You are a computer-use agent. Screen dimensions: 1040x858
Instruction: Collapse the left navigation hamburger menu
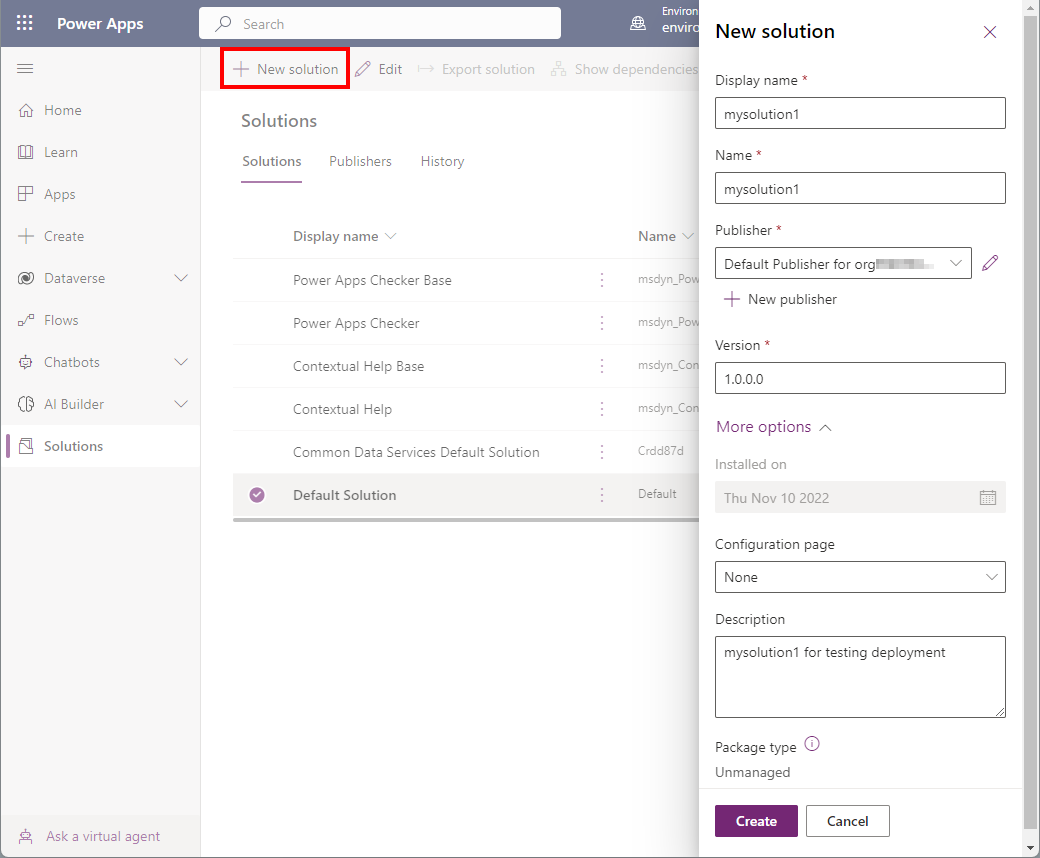pos(26,68)
